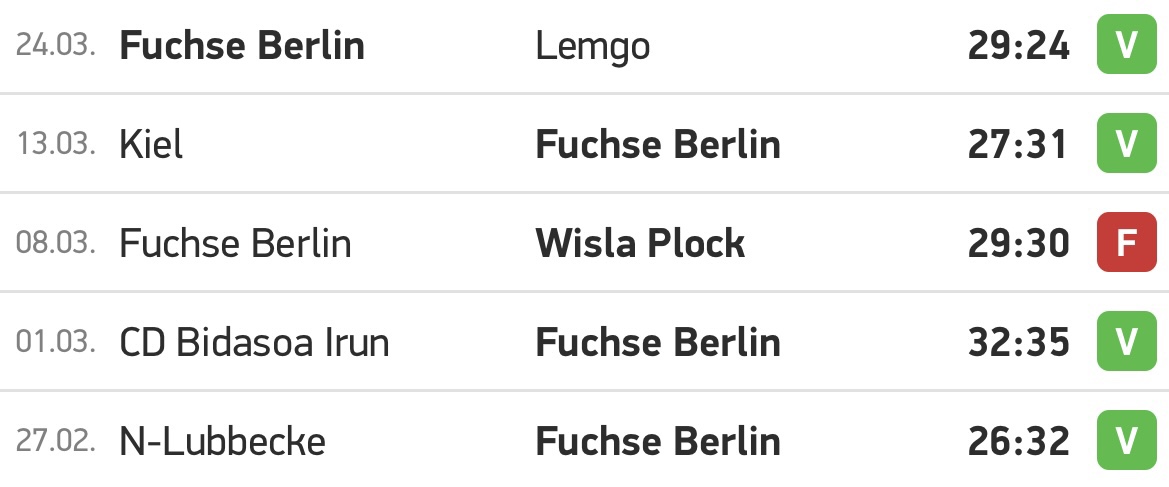This screenshot has width=1169, height=487.
Task: Select the Wisla Plock team name
Action: (x=640, y=243)
